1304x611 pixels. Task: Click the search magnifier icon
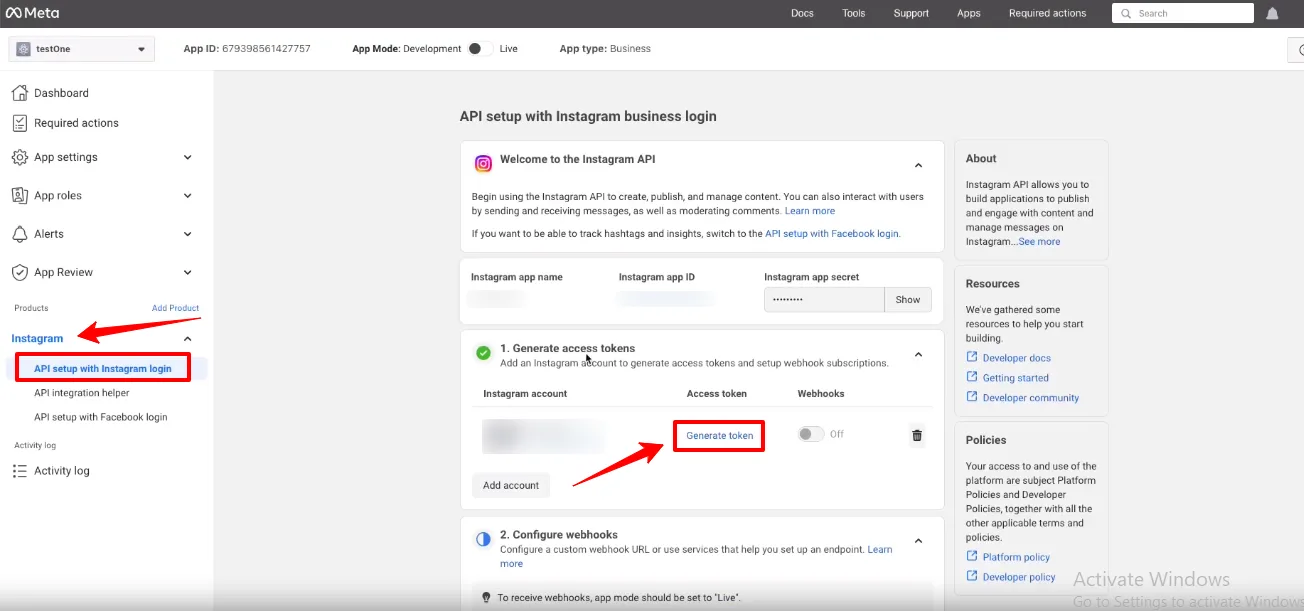1127,13
